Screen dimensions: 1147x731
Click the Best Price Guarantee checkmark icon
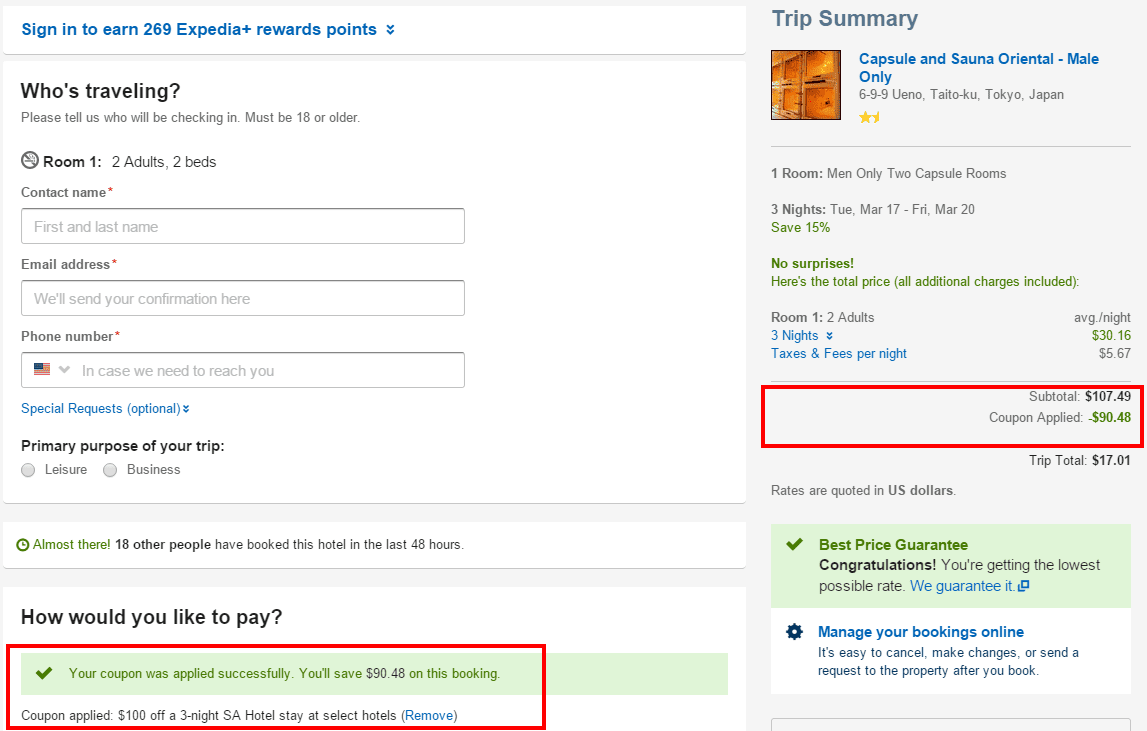pos(794,545)
